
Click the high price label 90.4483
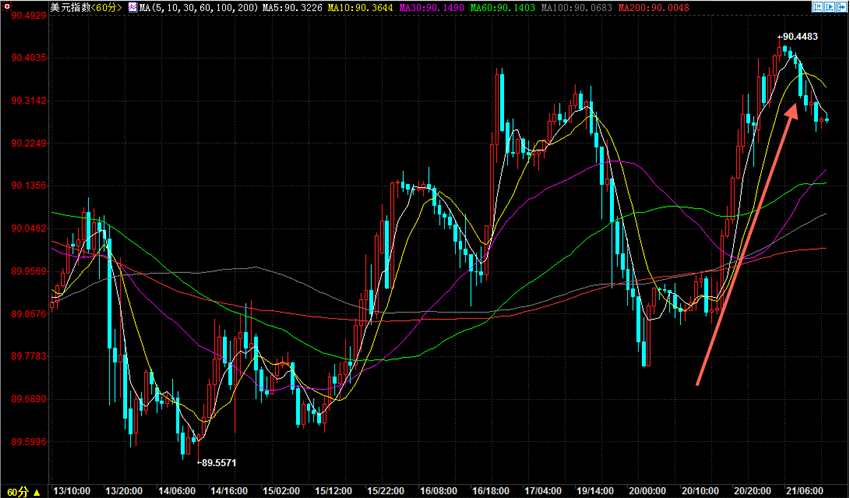point(797,36)
